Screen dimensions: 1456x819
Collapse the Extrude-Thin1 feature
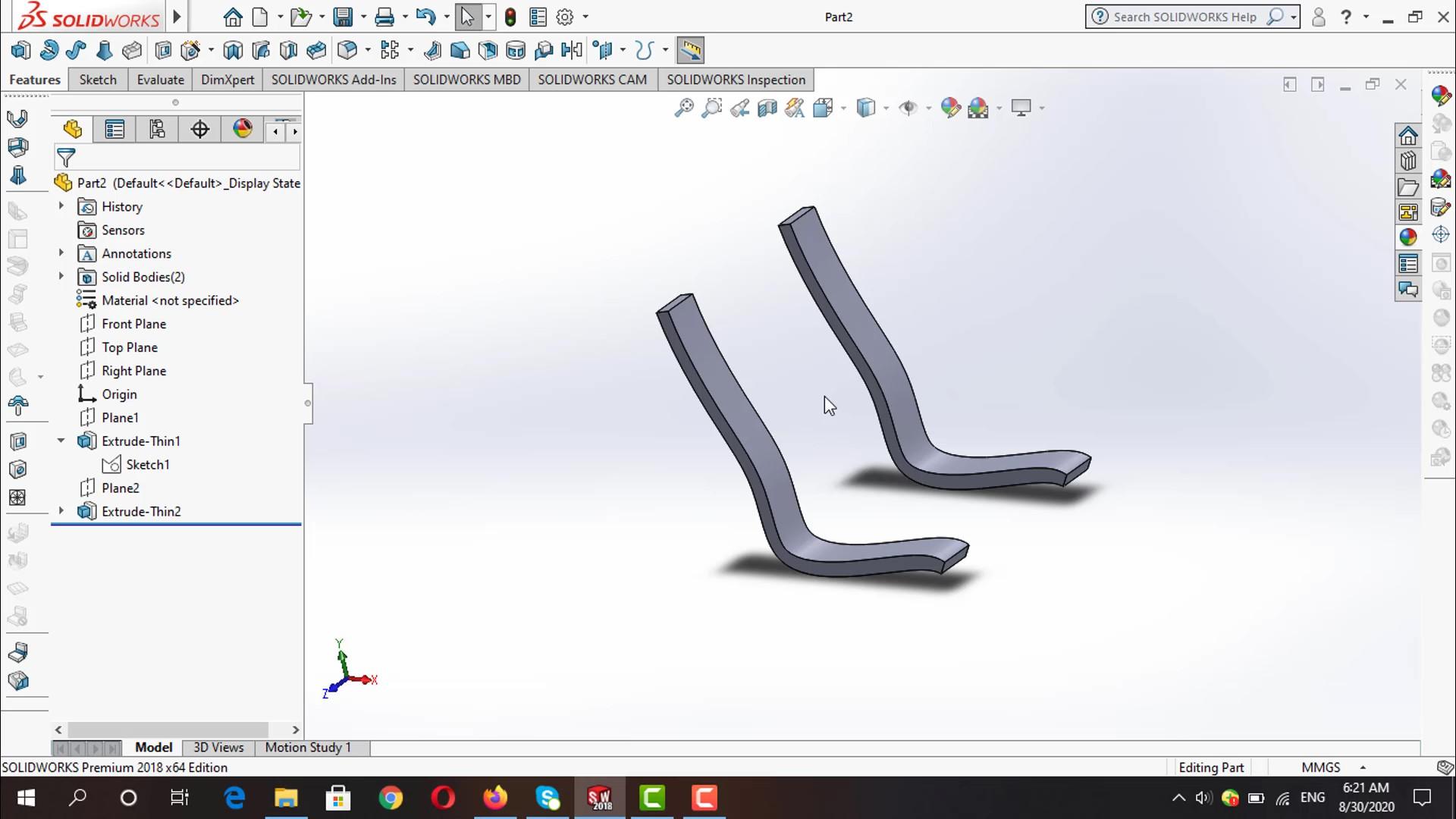coord(61,441)
